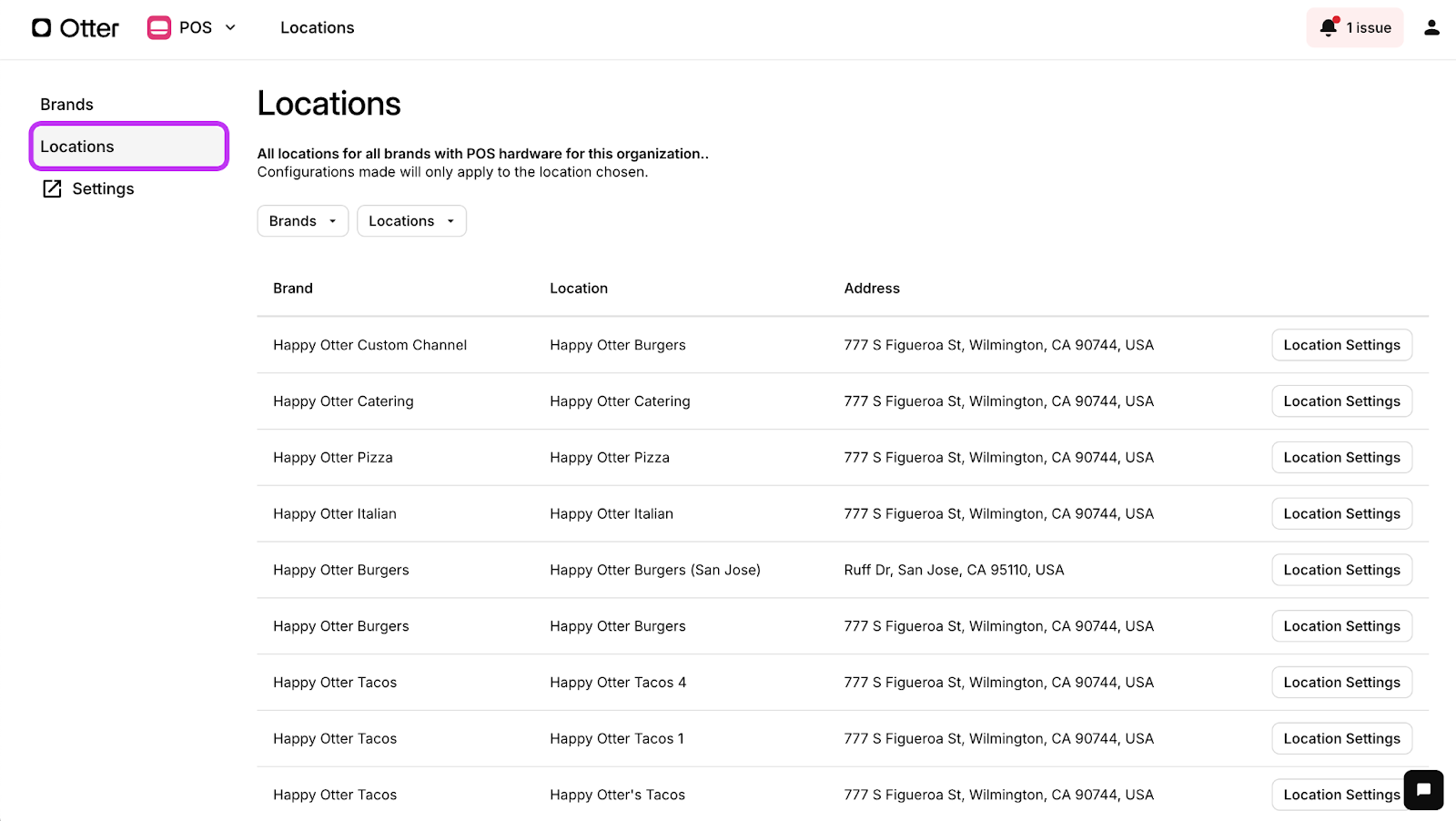This screenshot has width=1456, height=821.
Task: Open the Brands filter dropdown
Action: [x=303, y=221]
